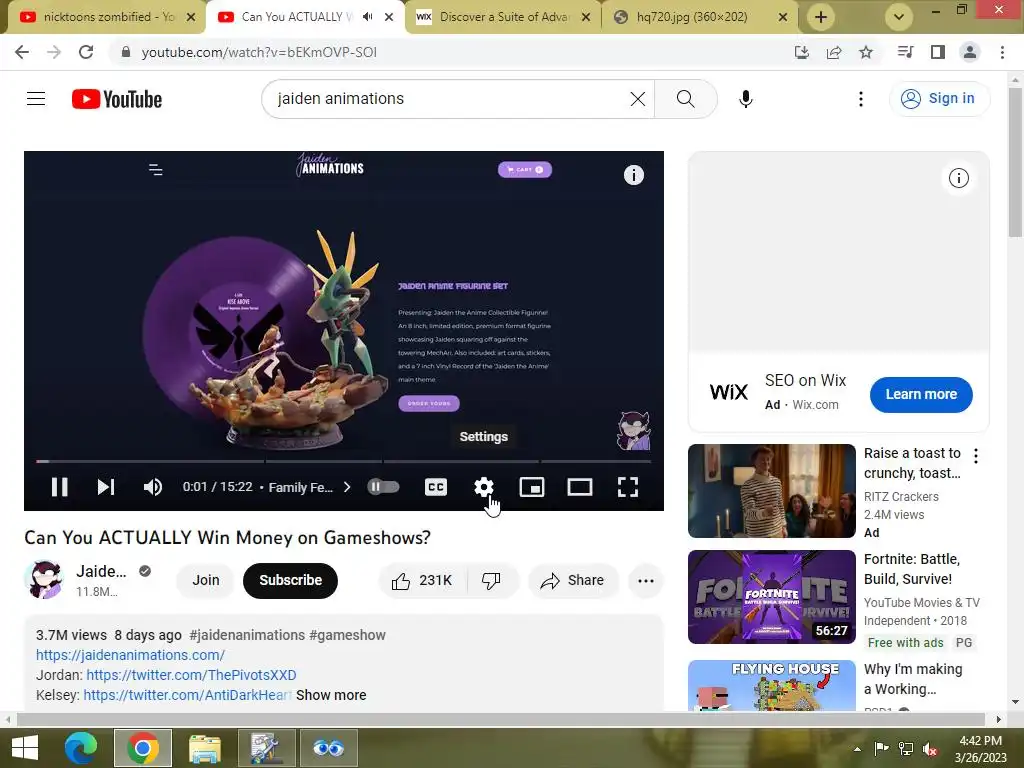This screenshot has width=1024, height=768.
Task: Pause the video
Action: tap(59, 487)
